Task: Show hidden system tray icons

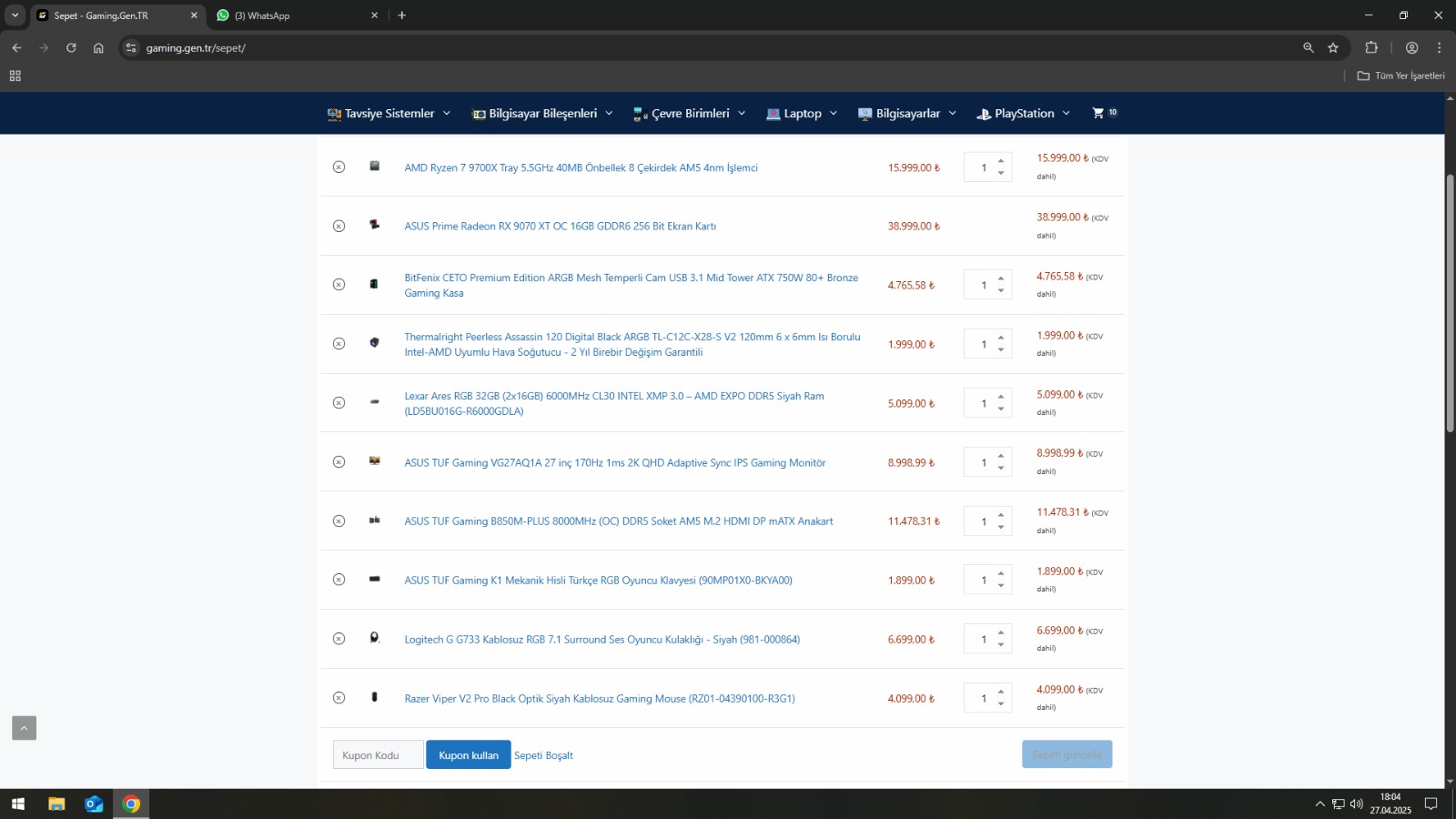Action: [x=1319, y=804]
